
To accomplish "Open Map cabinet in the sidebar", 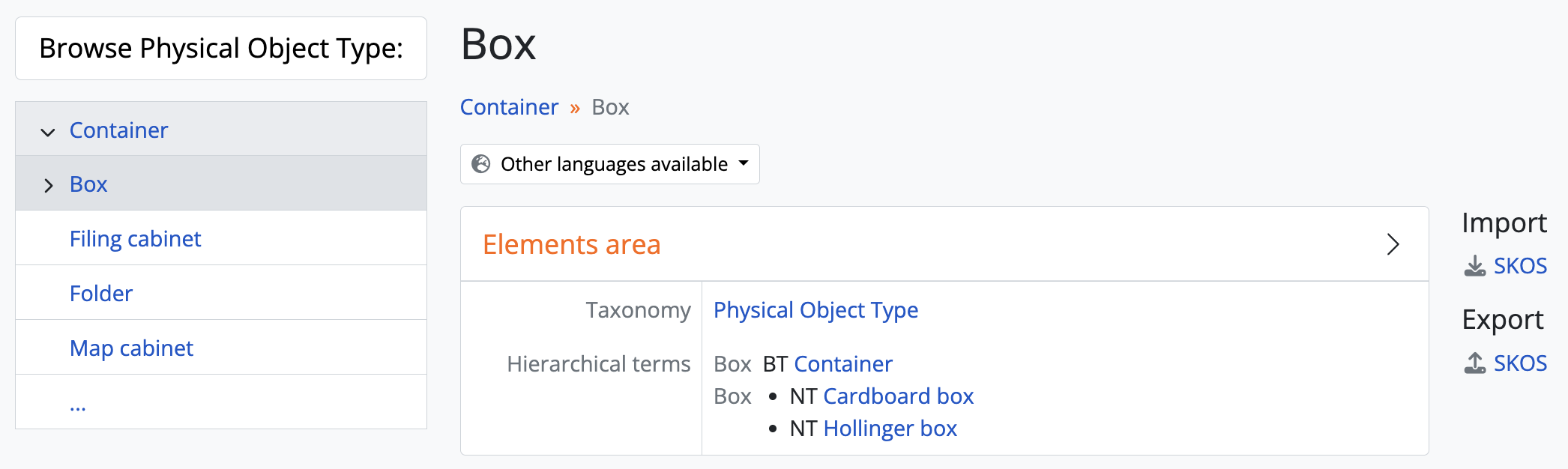I will click(x=131, y=348).
